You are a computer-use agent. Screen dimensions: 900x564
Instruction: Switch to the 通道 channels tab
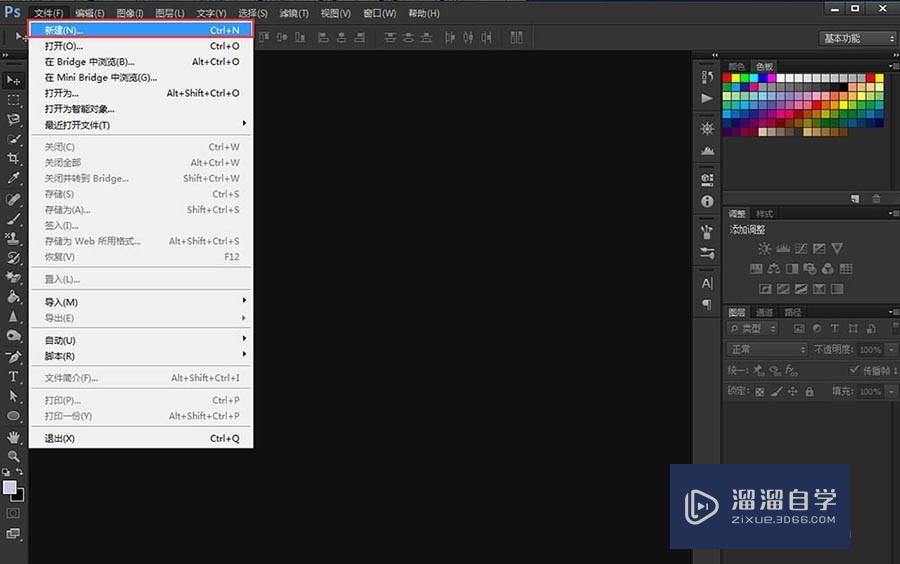click(x=764, y=312)
